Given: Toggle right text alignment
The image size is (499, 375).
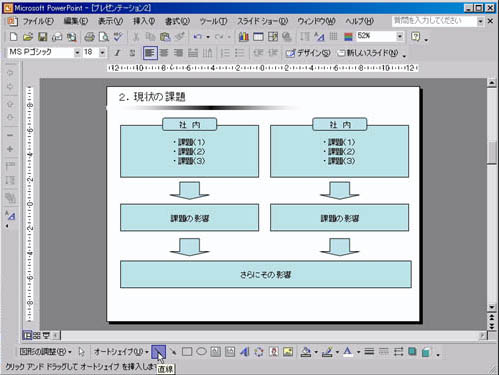Looking at the screenshot, I should coord(178,53).
